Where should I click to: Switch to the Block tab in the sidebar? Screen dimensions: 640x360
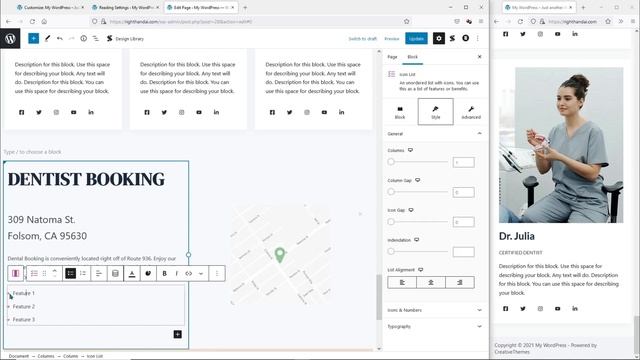pos(413,57)
